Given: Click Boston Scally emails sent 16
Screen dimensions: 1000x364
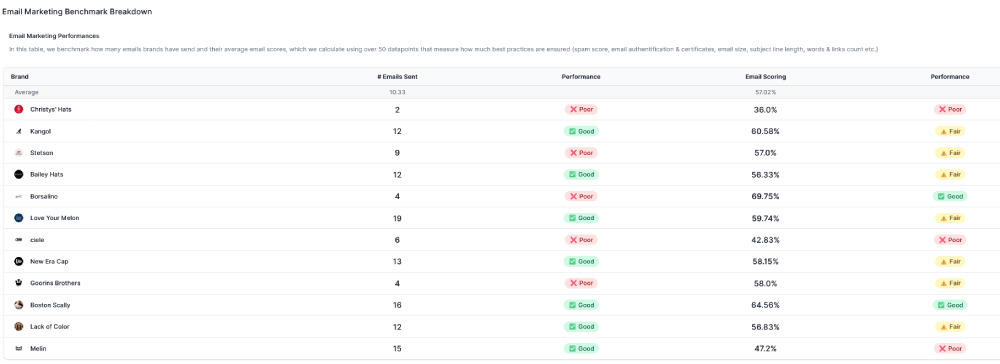Looking at the screenshot, I should 397,305.
